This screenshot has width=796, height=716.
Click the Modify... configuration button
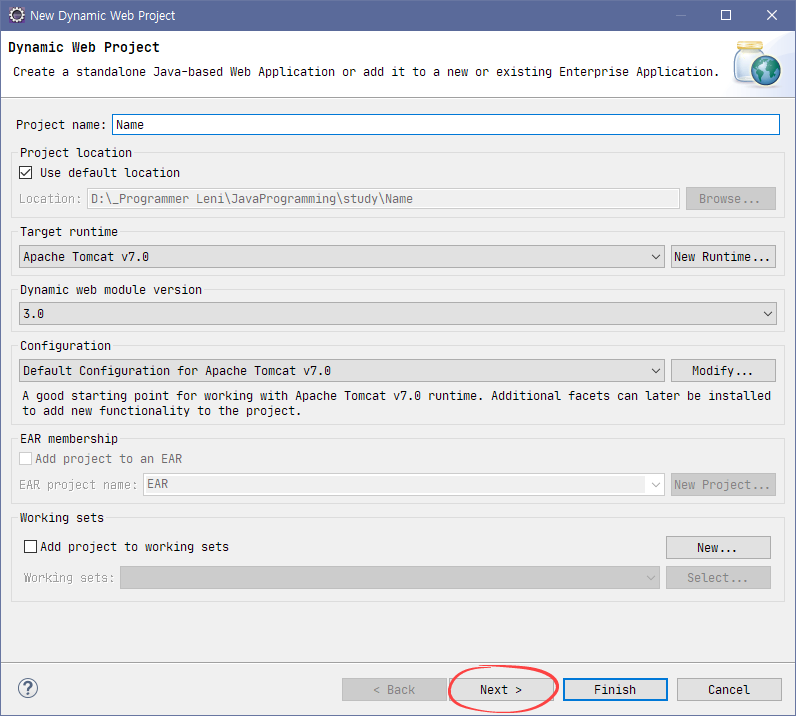[x=723, y=371]
